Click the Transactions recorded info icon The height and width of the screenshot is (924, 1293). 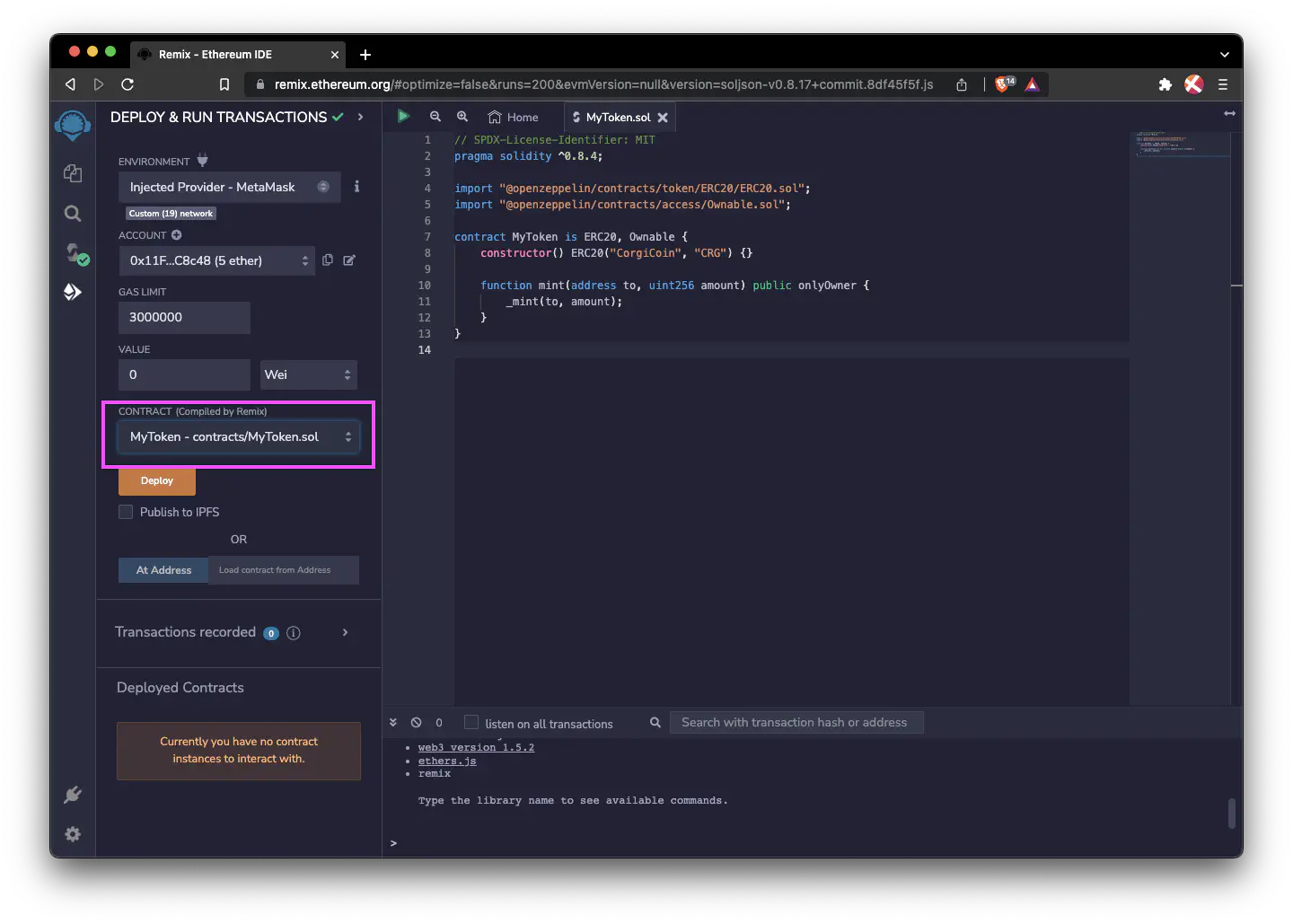293,633
